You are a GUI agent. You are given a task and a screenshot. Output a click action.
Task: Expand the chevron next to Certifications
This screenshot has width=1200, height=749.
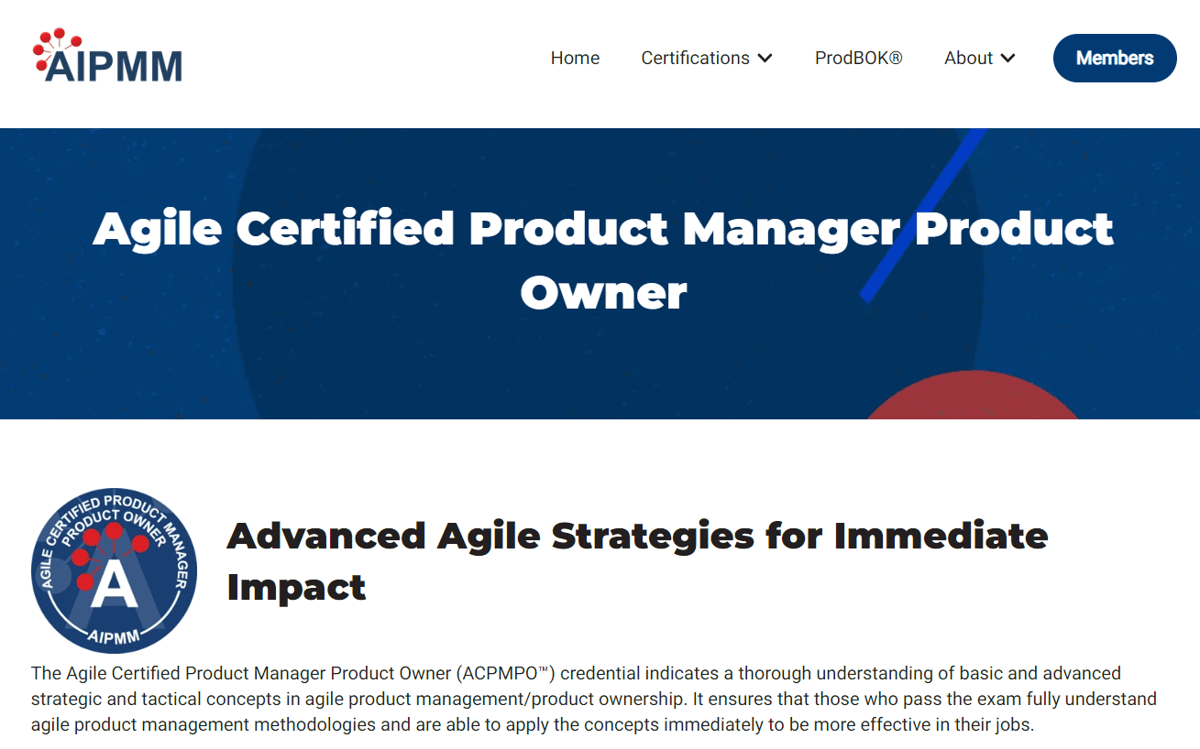pos(765,58)
